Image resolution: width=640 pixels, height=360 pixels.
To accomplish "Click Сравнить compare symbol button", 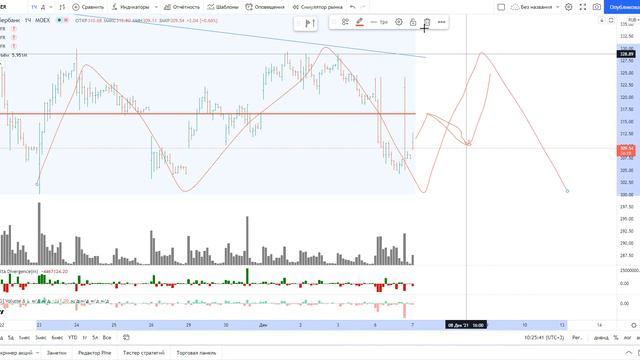I will [x=88, y=7].
